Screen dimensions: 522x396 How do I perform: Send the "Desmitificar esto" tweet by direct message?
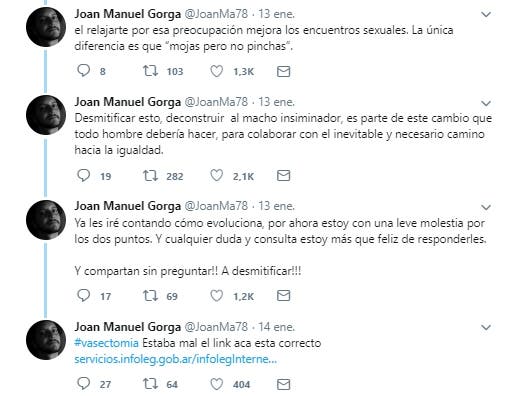(x=284, y=175)
